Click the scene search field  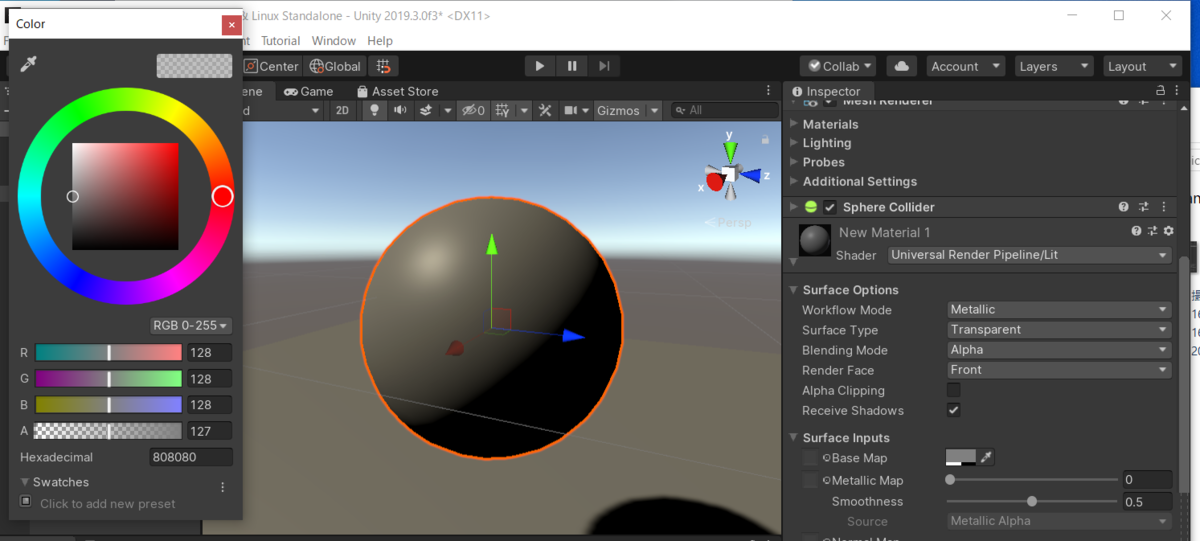point(724,110)
